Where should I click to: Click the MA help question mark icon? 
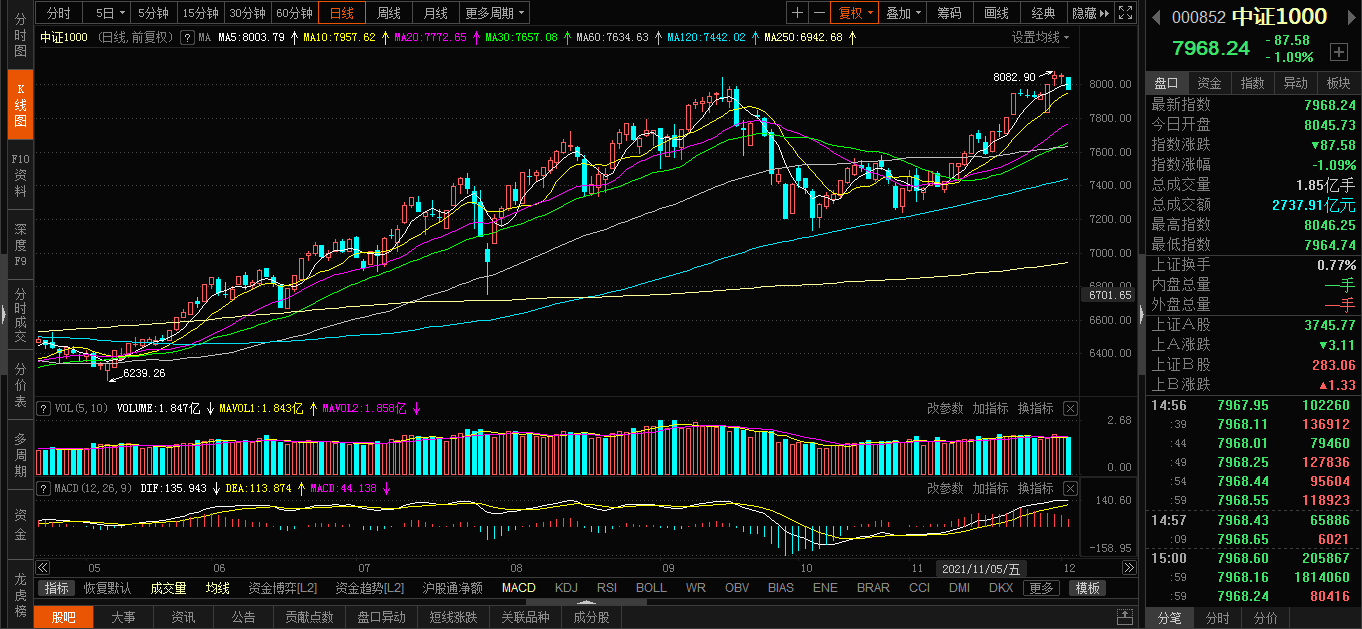(x=187, y=37)
